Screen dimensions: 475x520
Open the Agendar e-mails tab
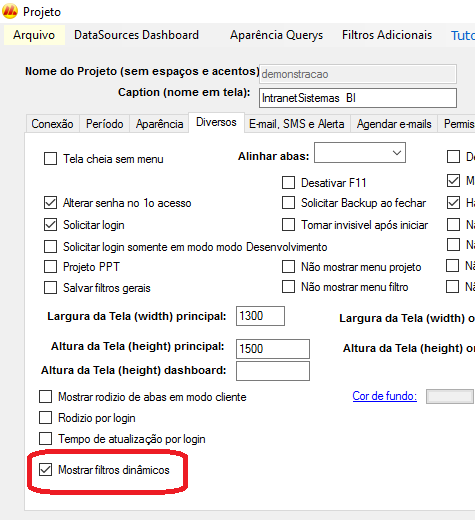pos(394,124)
